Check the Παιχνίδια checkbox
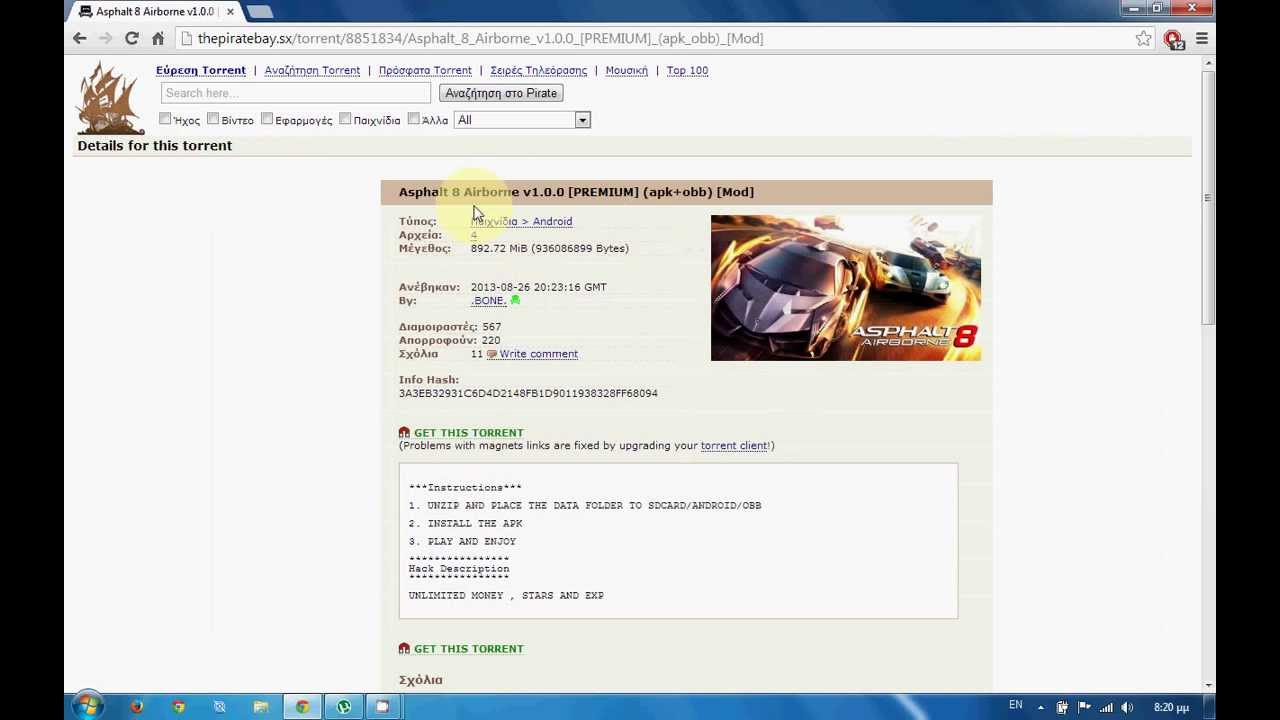 click(x=345, y=119)
